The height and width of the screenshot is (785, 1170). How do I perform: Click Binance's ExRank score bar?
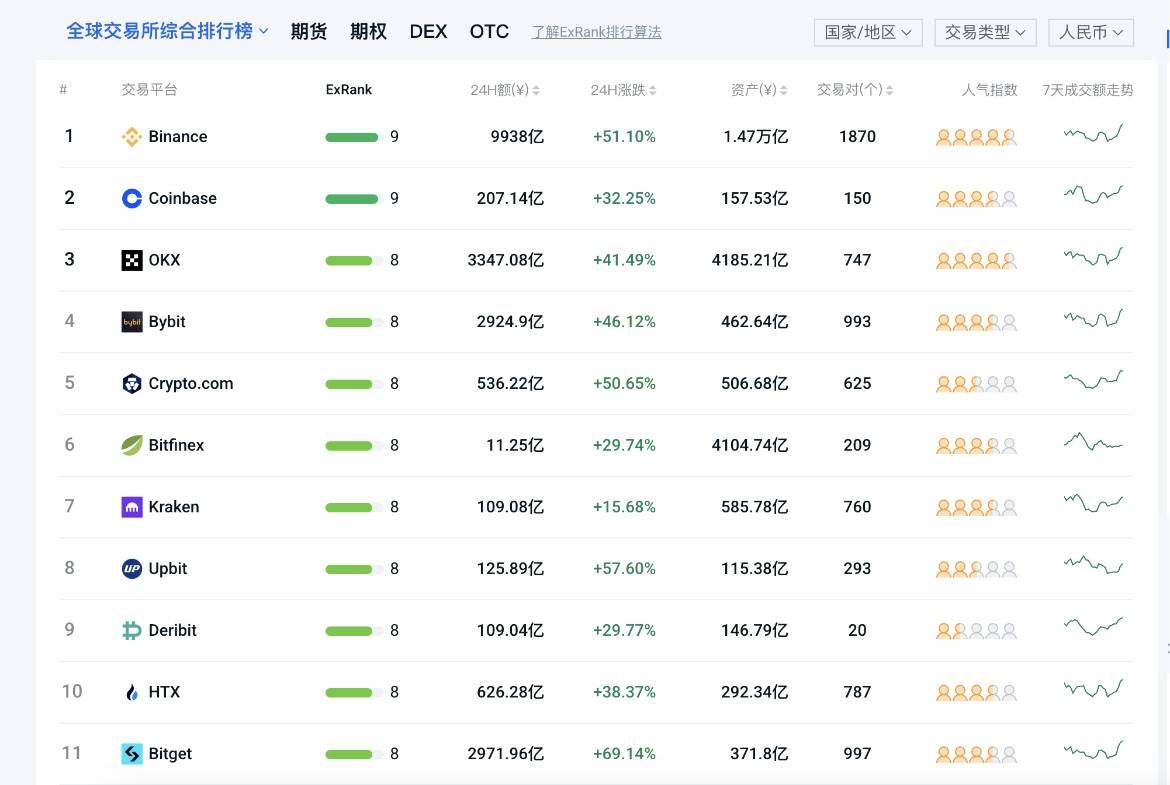click(x=354, y=137)
